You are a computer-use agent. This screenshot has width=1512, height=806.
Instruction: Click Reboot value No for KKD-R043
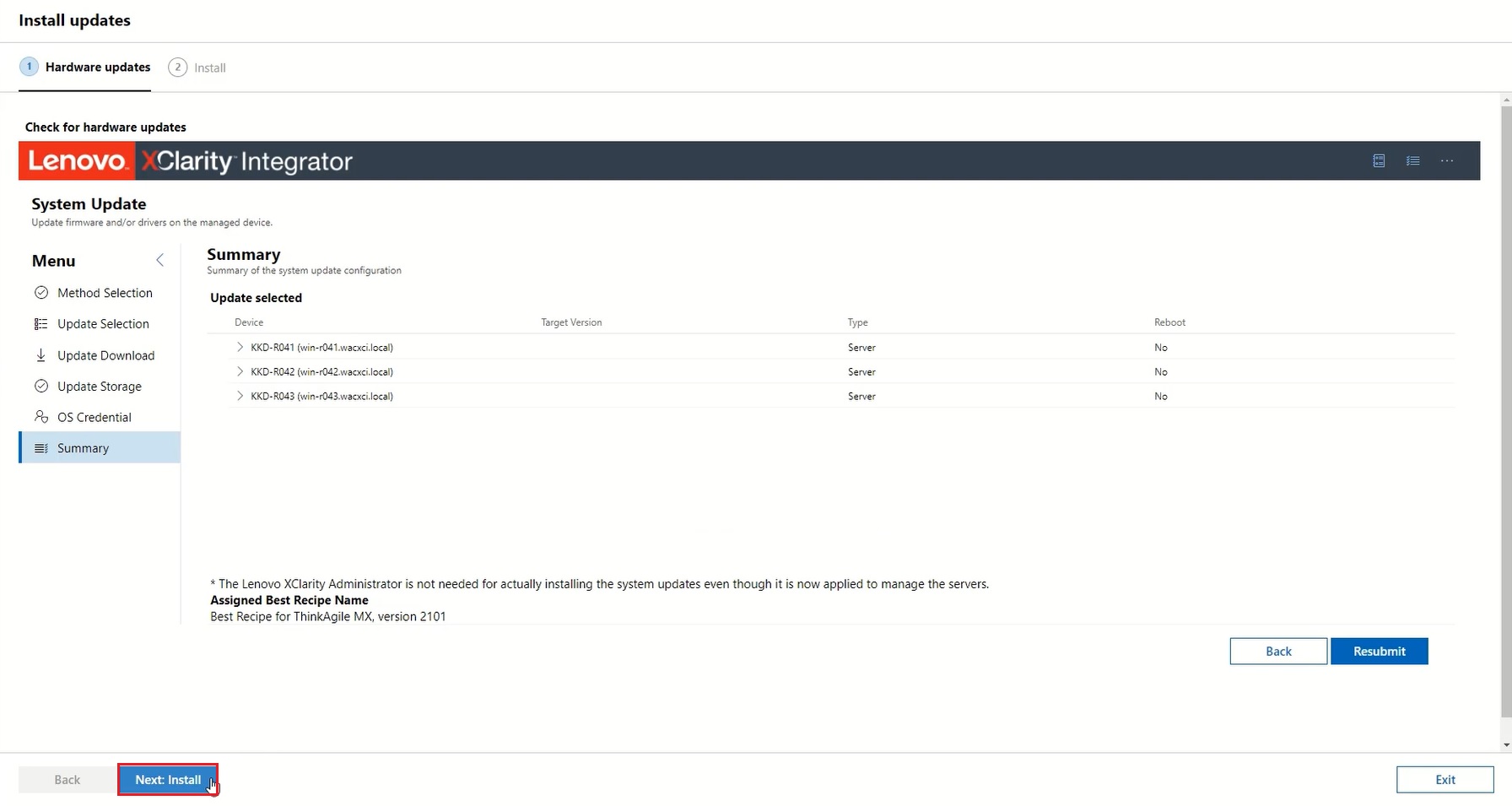coord(1161,397)
